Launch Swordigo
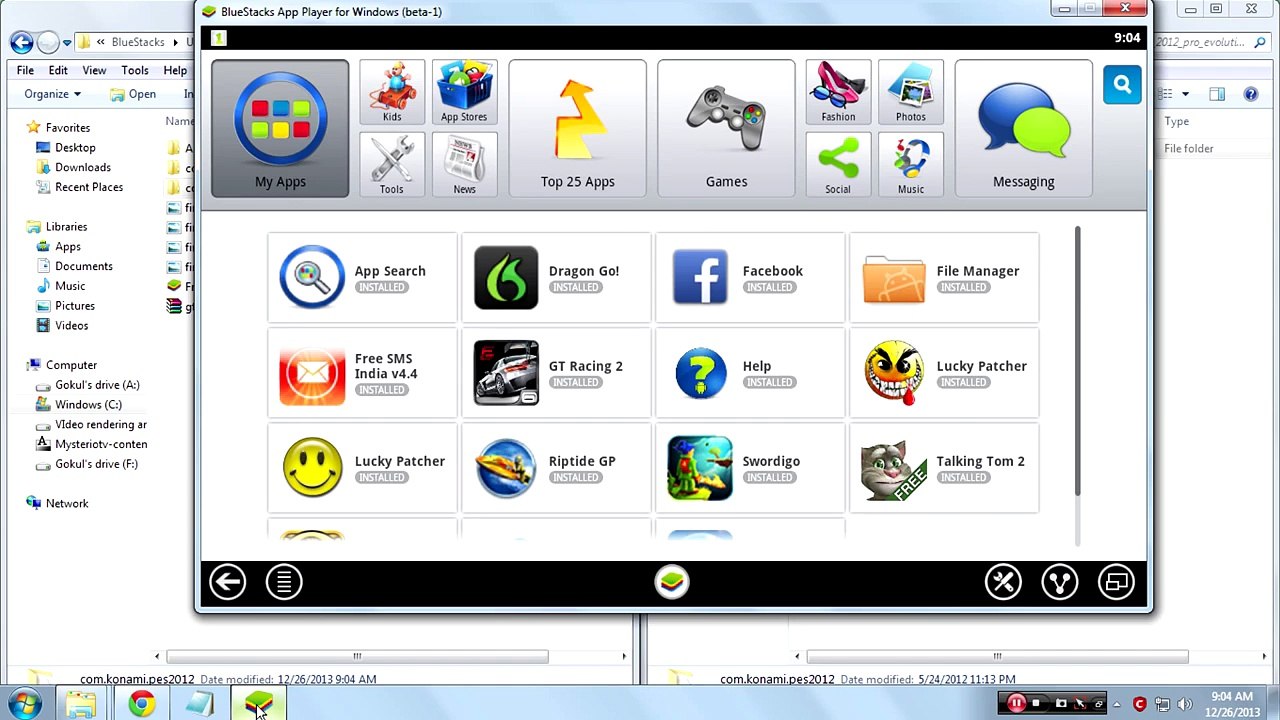Viewport: 1280px width, 720px height. (x=750, y=468)
